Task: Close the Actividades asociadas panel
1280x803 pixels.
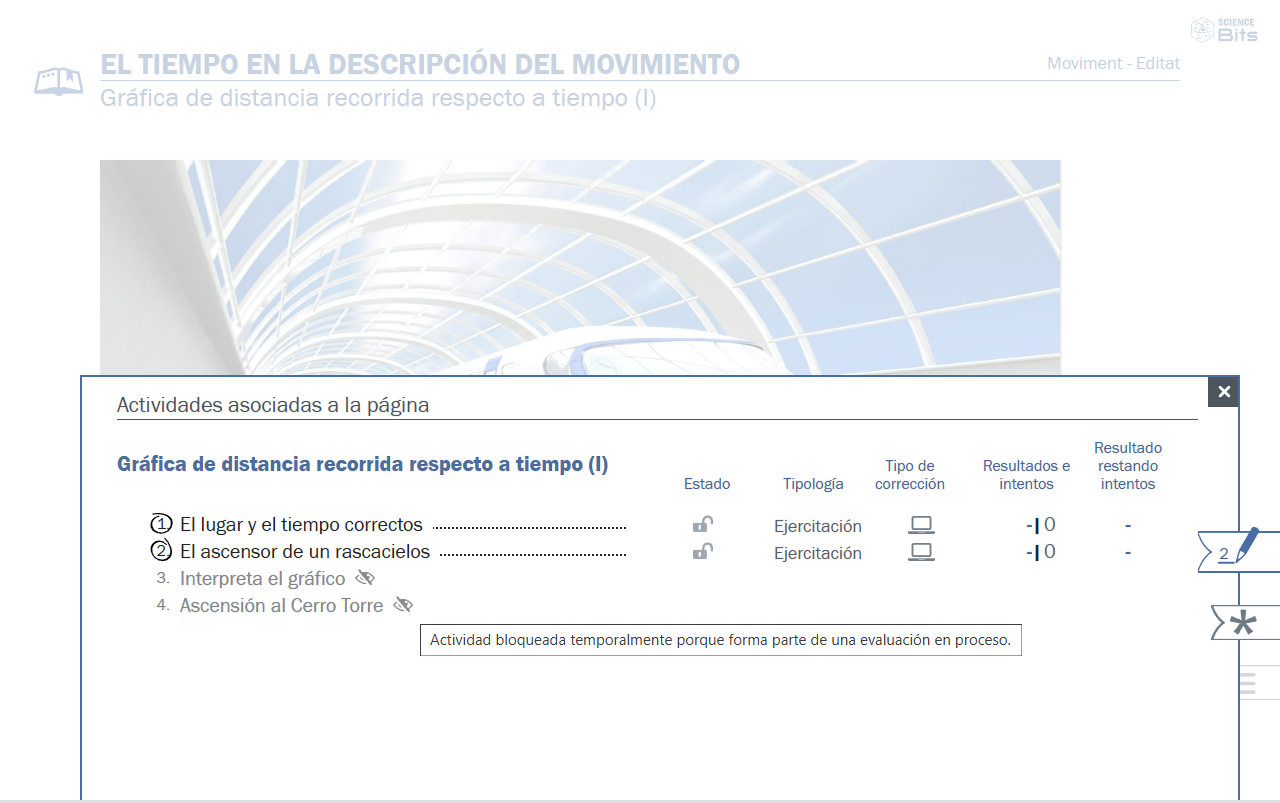Action: [x=1223, y=392]
